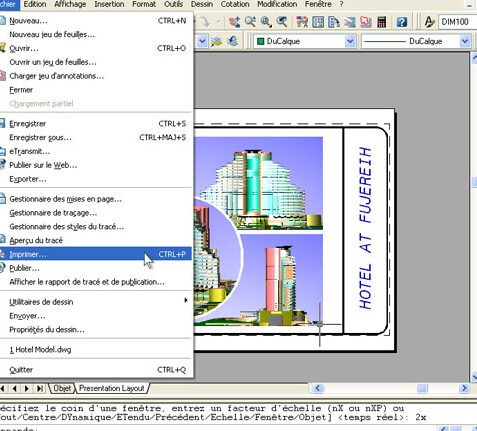Open the Sheet Set Manager icon
Image resolution: width=477 pixels, height=431 pixels.
click(x=350, y=22)
